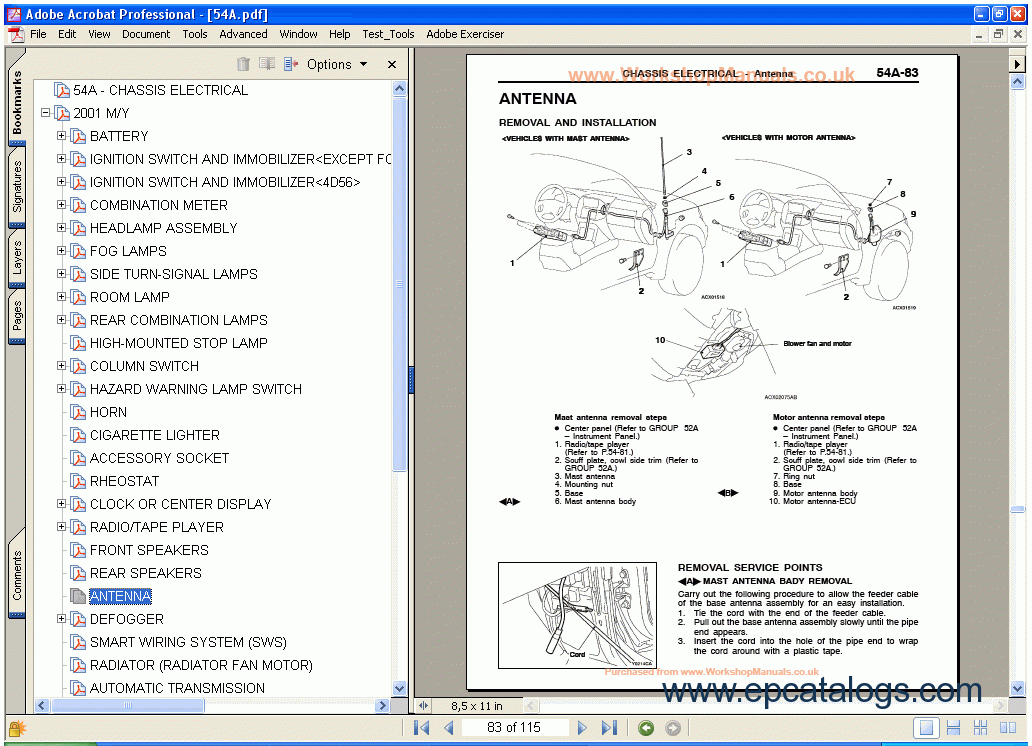Screen dimensions: 1032x746
Task: Select single page layout icon
Action: [926, 728]
